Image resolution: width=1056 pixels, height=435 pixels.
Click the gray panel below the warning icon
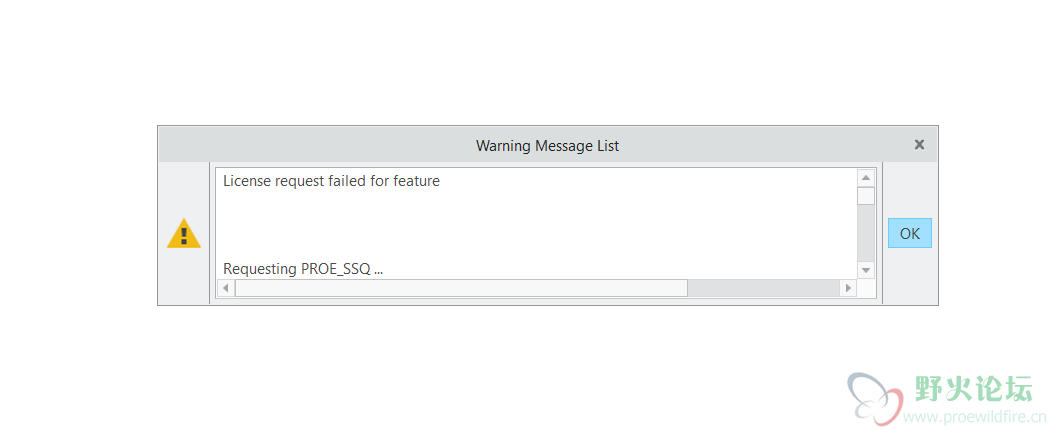(184, 276)
